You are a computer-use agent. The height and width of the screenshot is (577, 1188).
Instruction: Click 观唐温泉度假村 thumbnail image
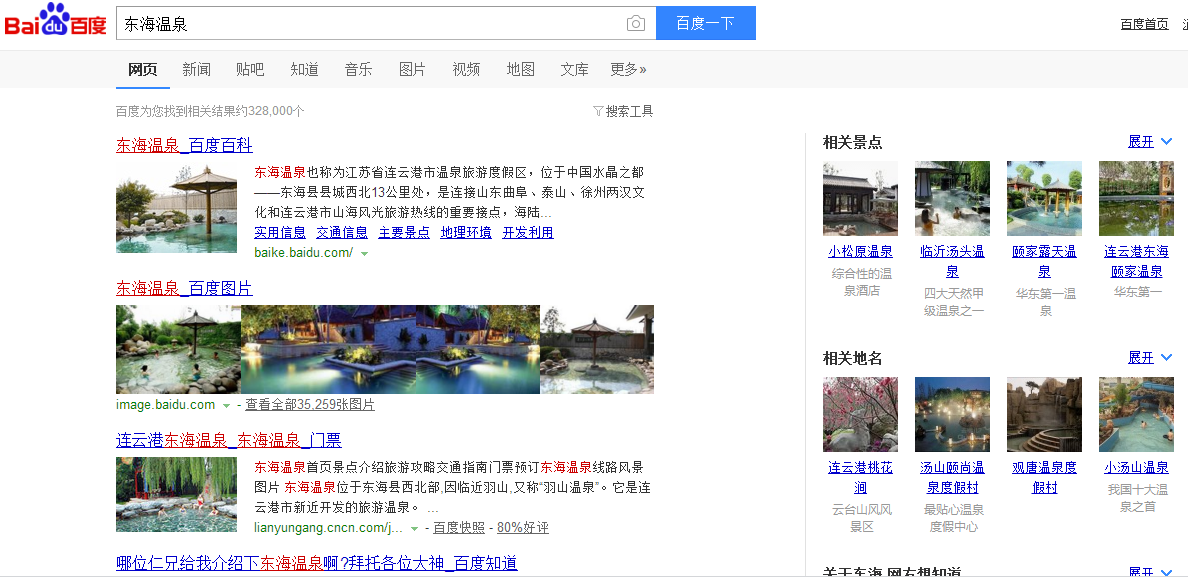point(1044,414)
